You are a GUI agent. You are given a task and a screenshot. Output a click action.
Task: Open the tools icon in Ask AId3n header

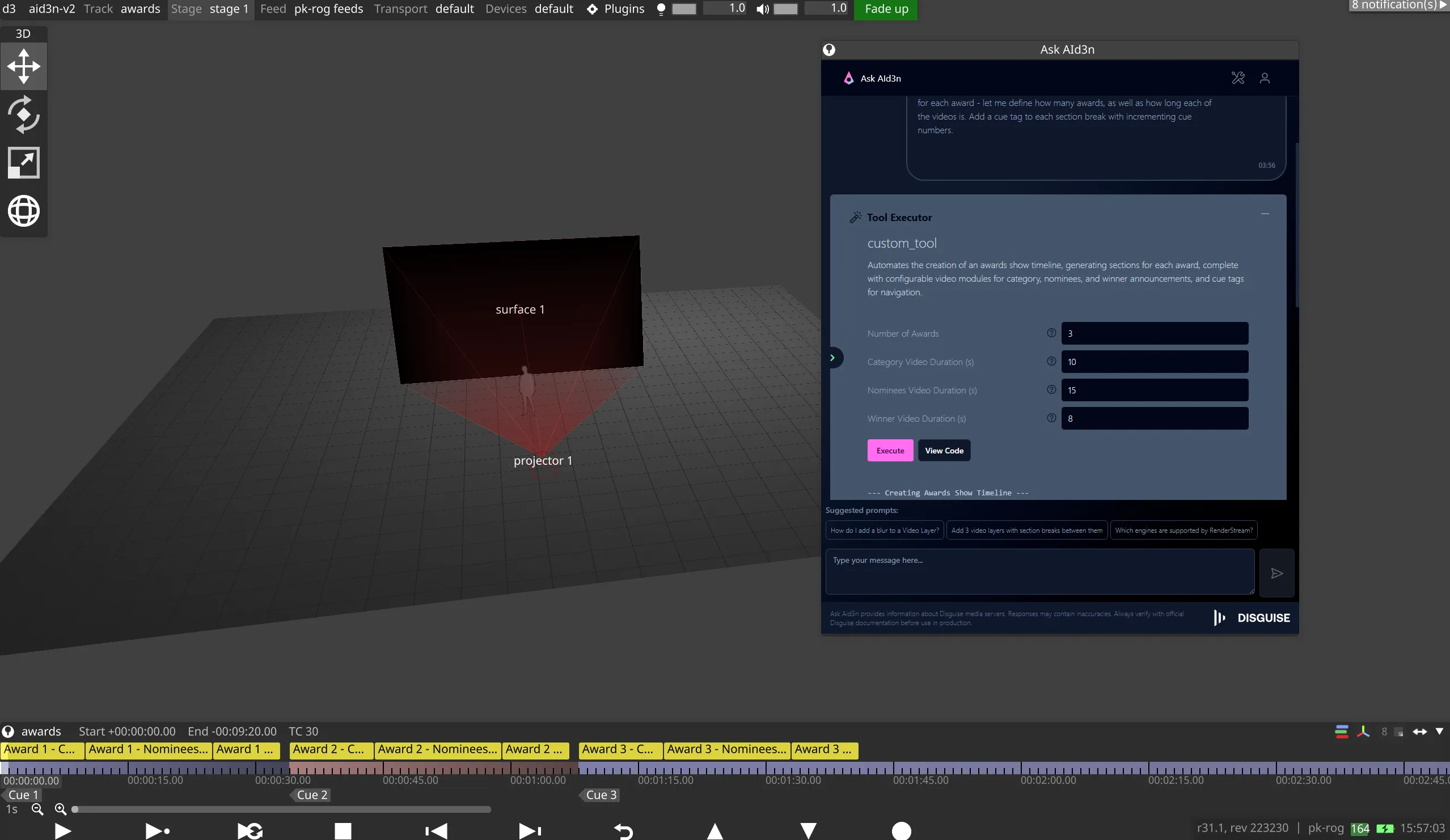(1238, 78)
